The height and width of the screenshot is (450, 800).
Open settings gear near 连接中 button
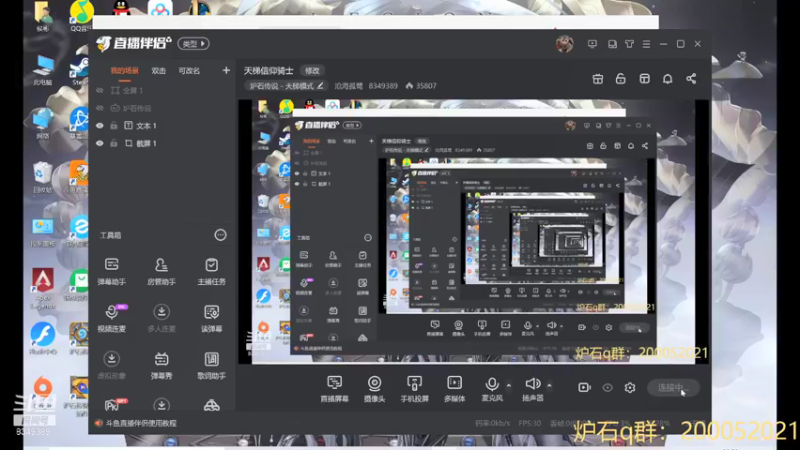tap(630, 388)
